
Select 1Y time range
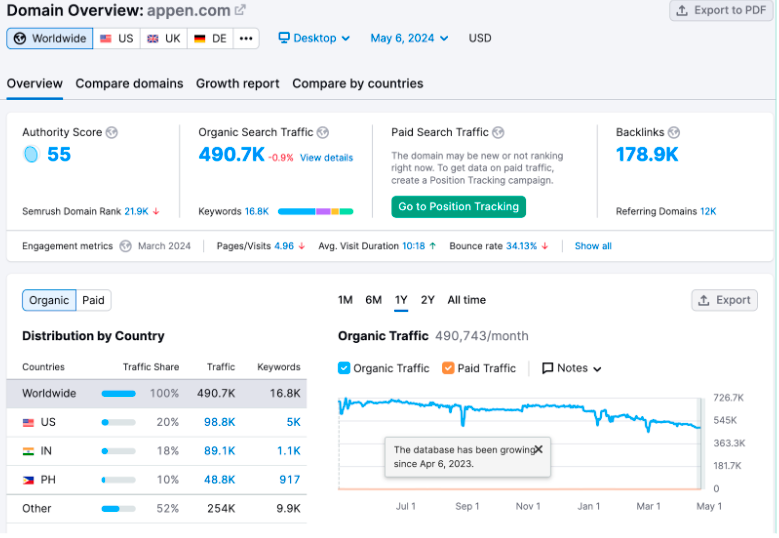[401, 300]
